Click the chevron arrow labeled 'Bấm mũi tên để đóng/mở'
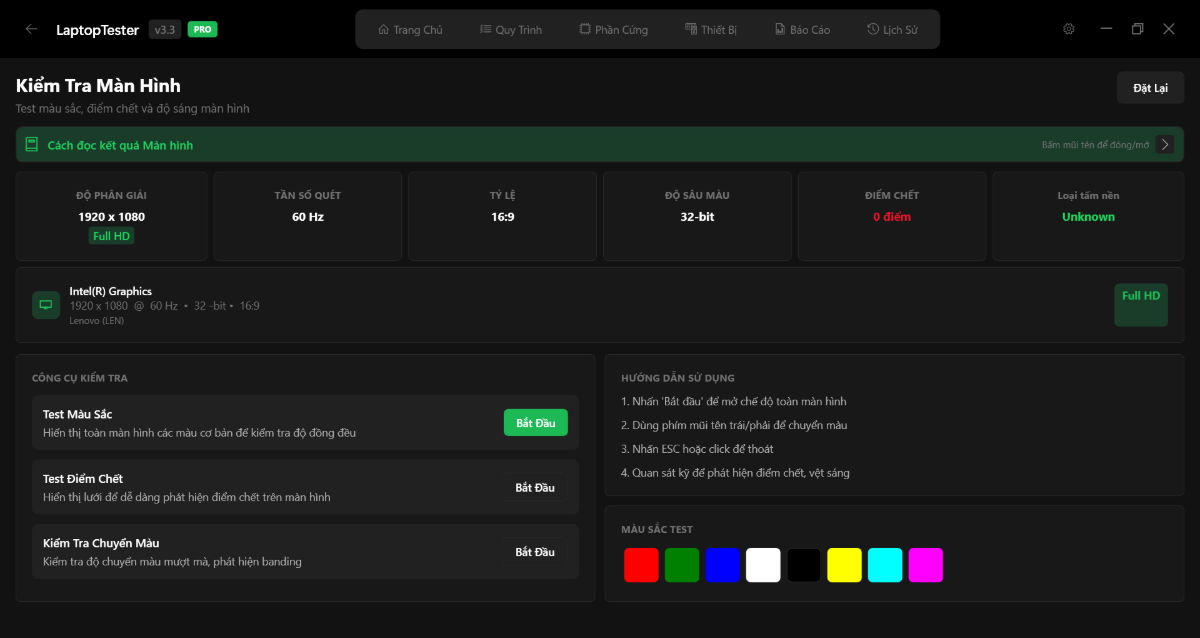 pos(1164,143)
